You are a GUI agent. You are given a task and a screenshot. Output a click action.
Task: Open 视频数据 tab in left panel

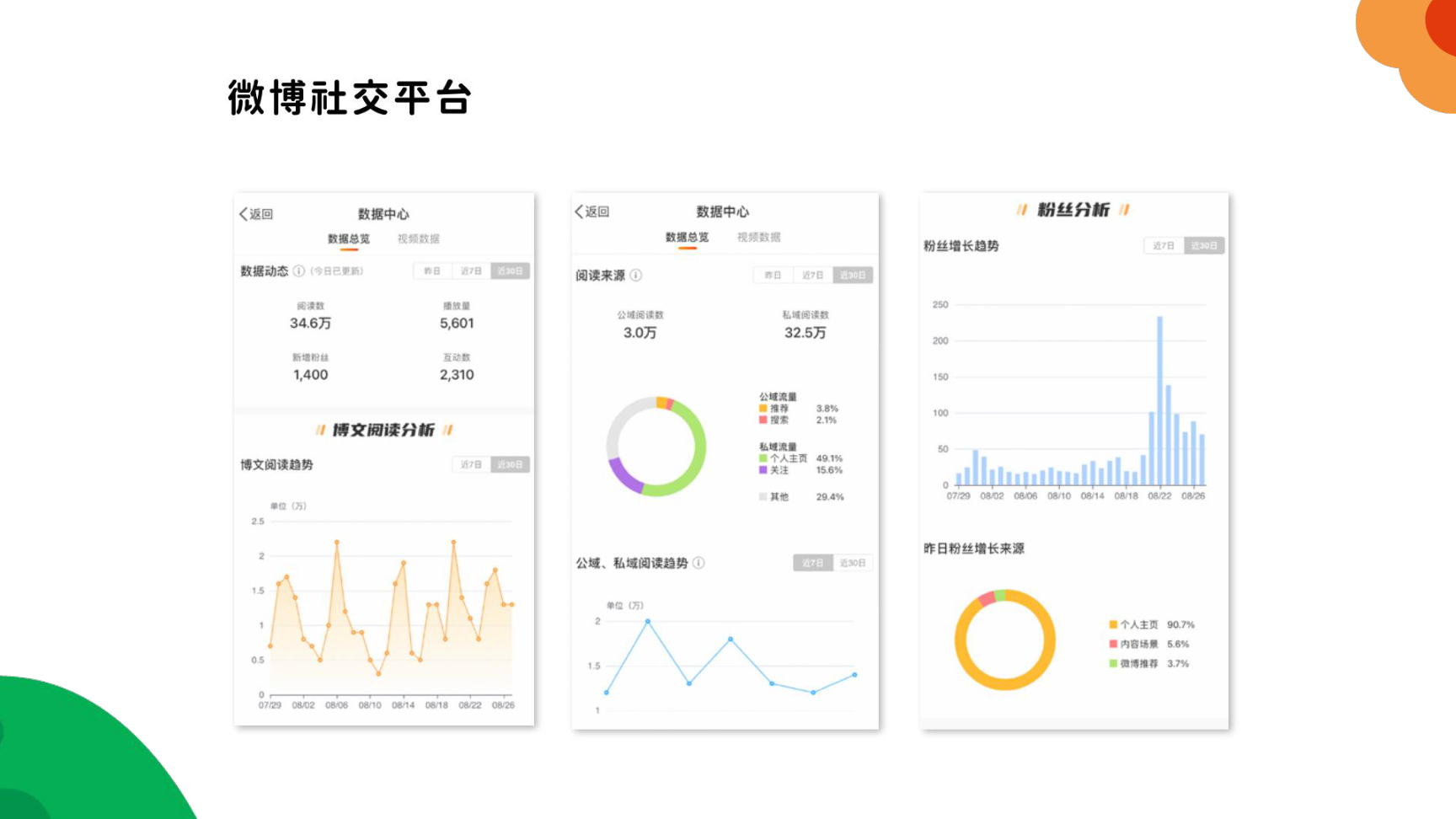tap(419, 239)
